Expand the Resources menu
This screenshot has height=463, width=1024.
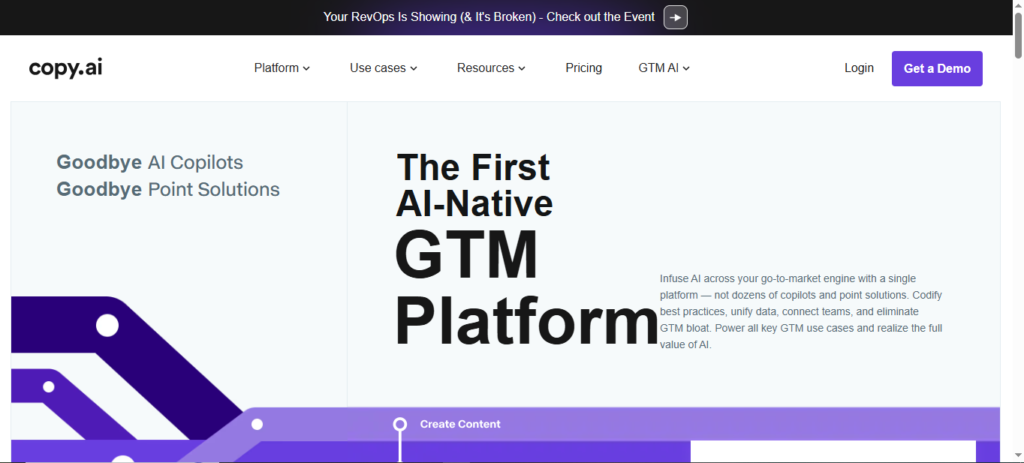[x=491, y=68]
